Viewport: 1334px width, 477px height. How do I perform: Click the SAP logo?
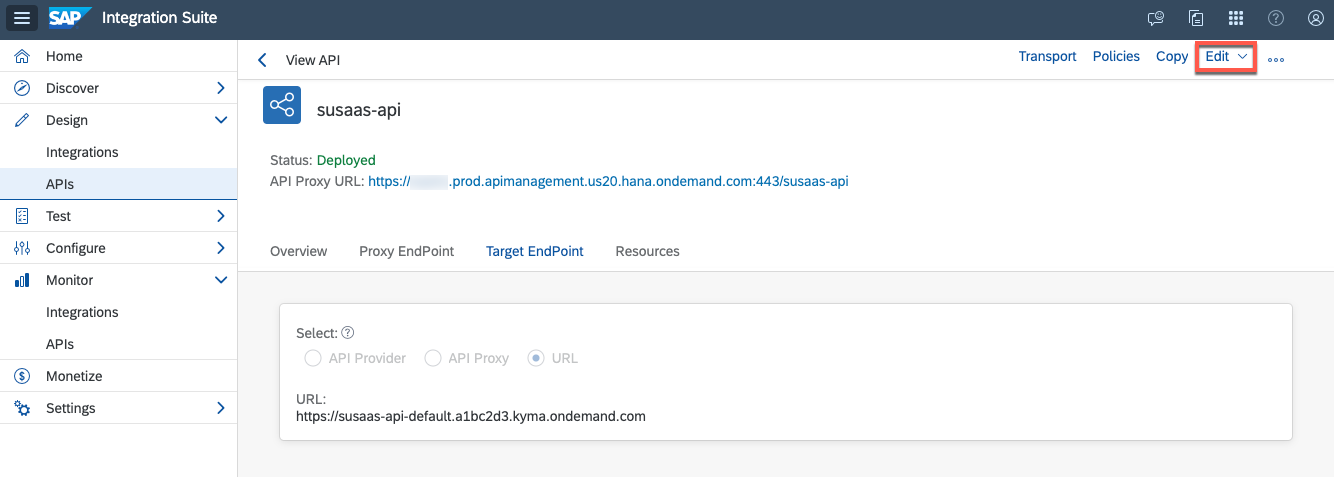pos(70,18)
